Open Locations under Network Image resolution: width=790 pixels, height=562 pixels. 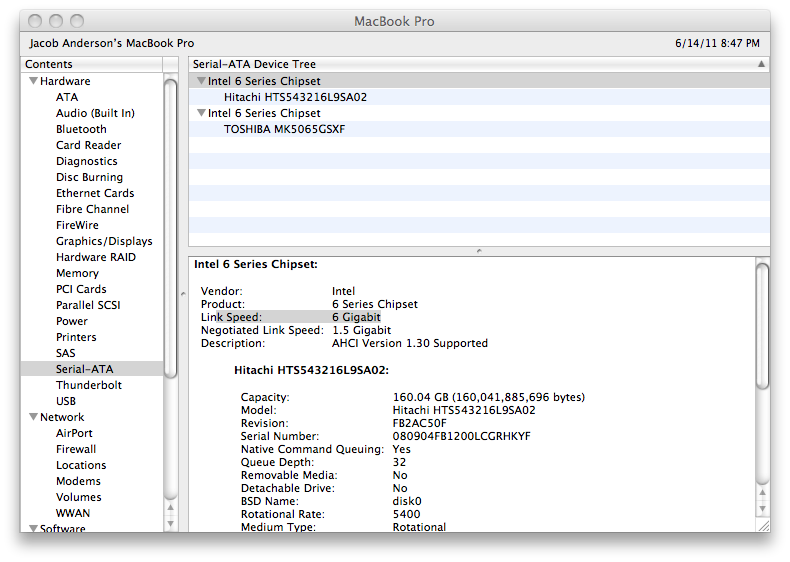81,465
